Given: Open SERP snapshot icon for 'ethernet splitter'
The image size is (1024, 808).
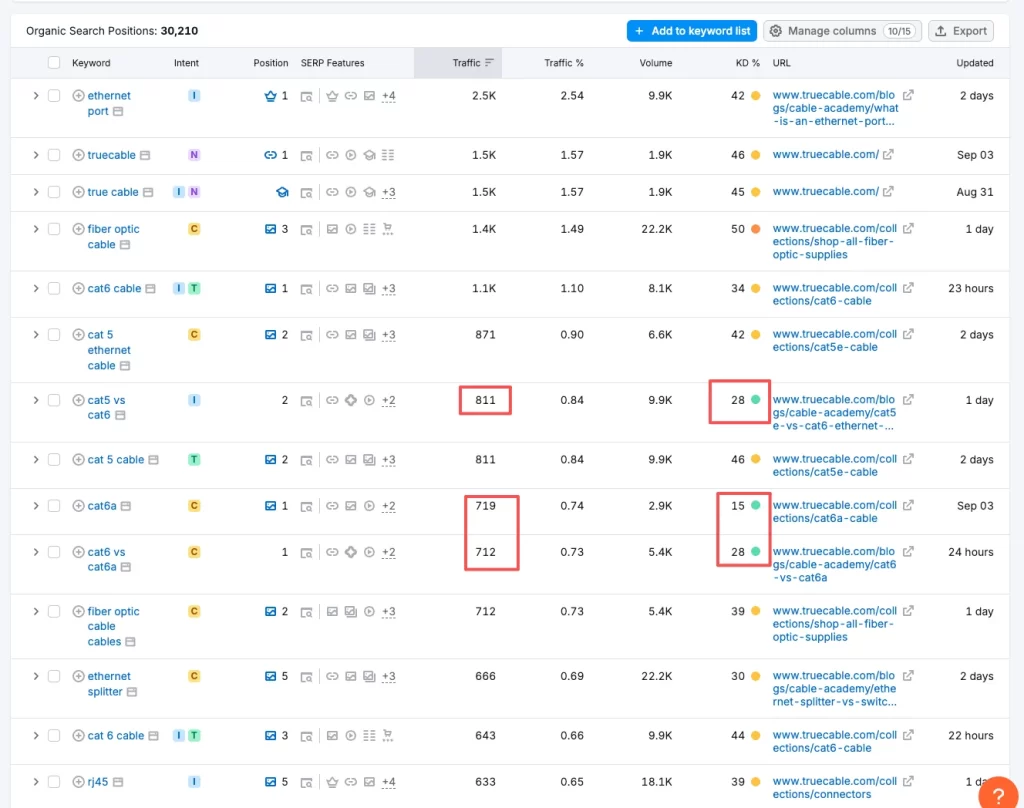Looking at the screenshot, I should click(x=306, y=677).
